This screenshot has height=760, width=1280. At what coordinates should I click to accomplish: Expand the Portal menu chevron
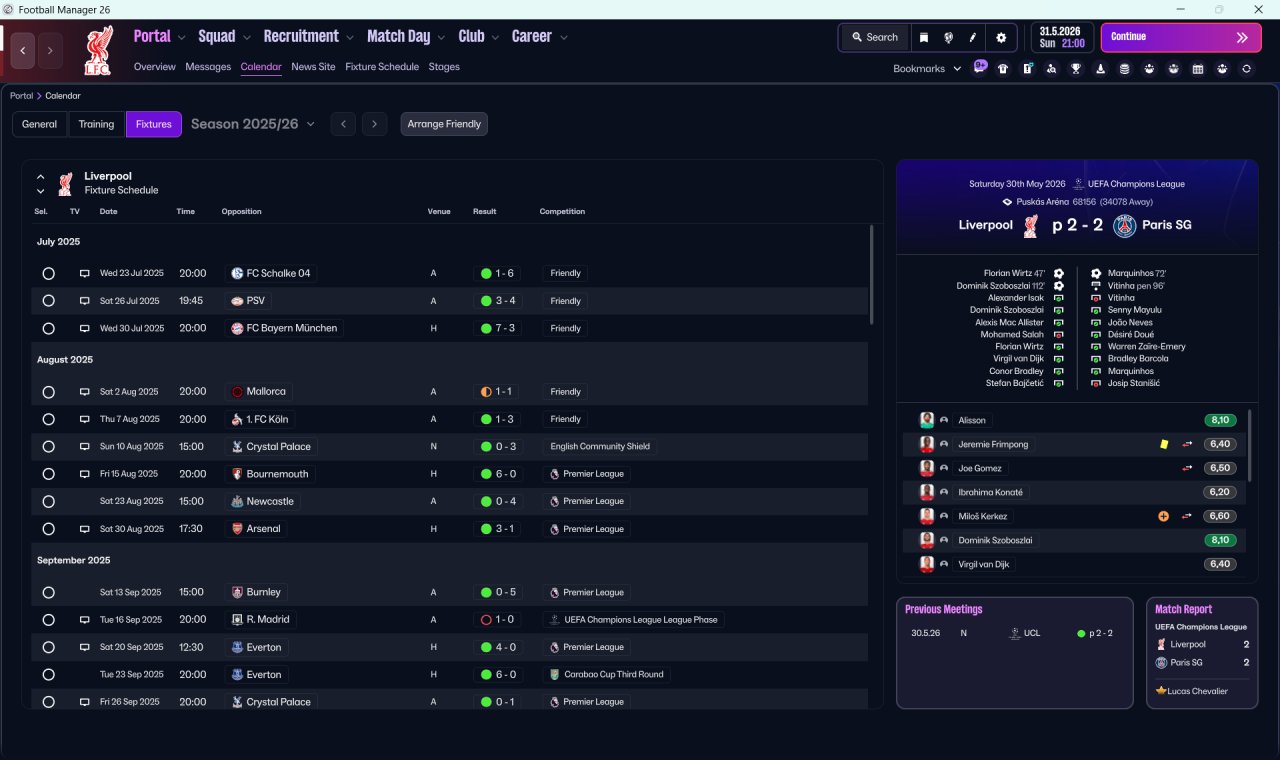coord(181,38)
